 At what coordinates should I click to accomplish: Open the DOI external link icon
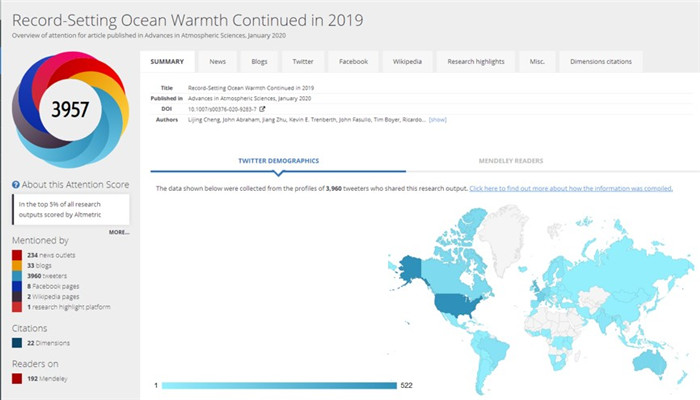[262, 109]
